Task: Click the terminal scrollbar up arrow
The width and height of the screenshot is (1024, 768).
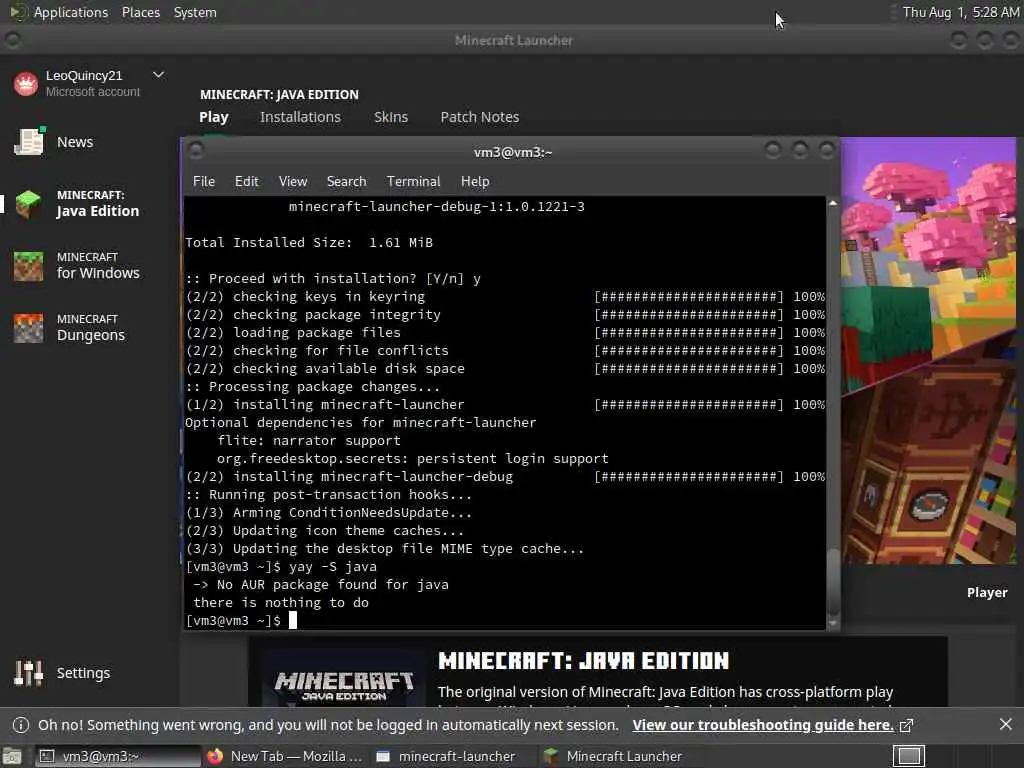Action: 833,203
